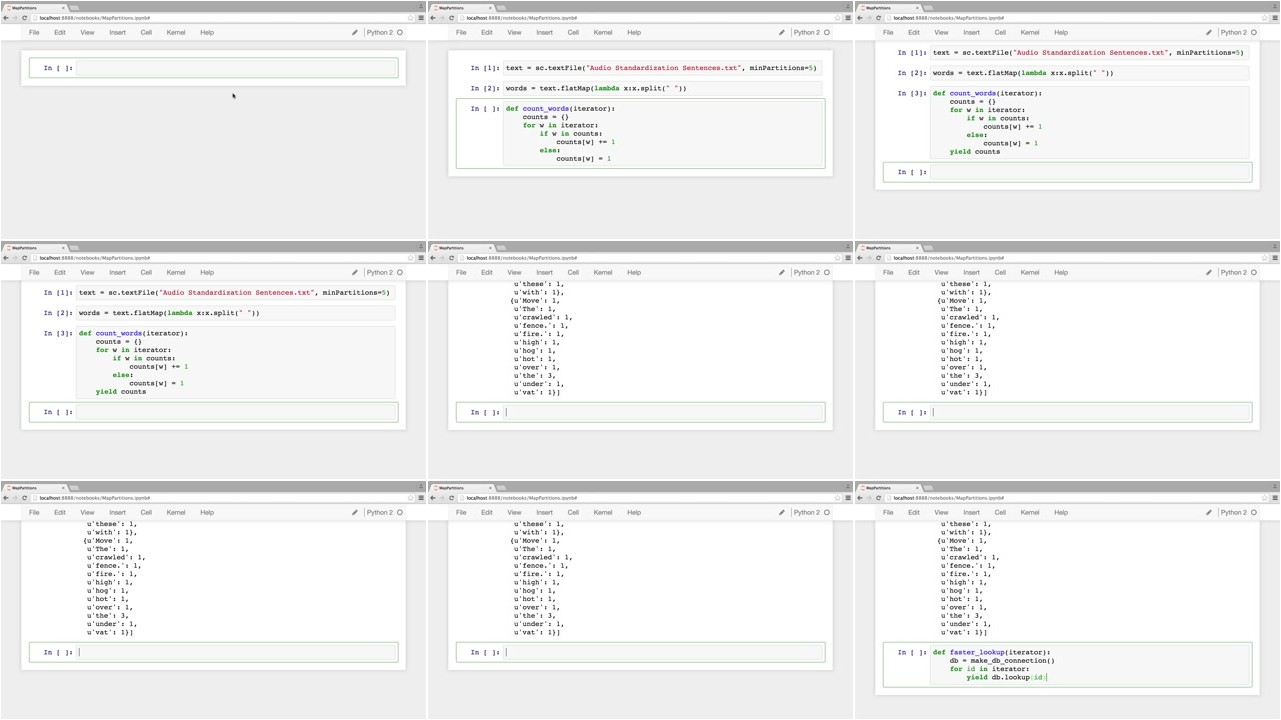Open Chrome menu in window with unrun count_words cell
Image resolution: width=1281 pixels, height=720 pixels.
pyautogui.click(x=848, y=18)
